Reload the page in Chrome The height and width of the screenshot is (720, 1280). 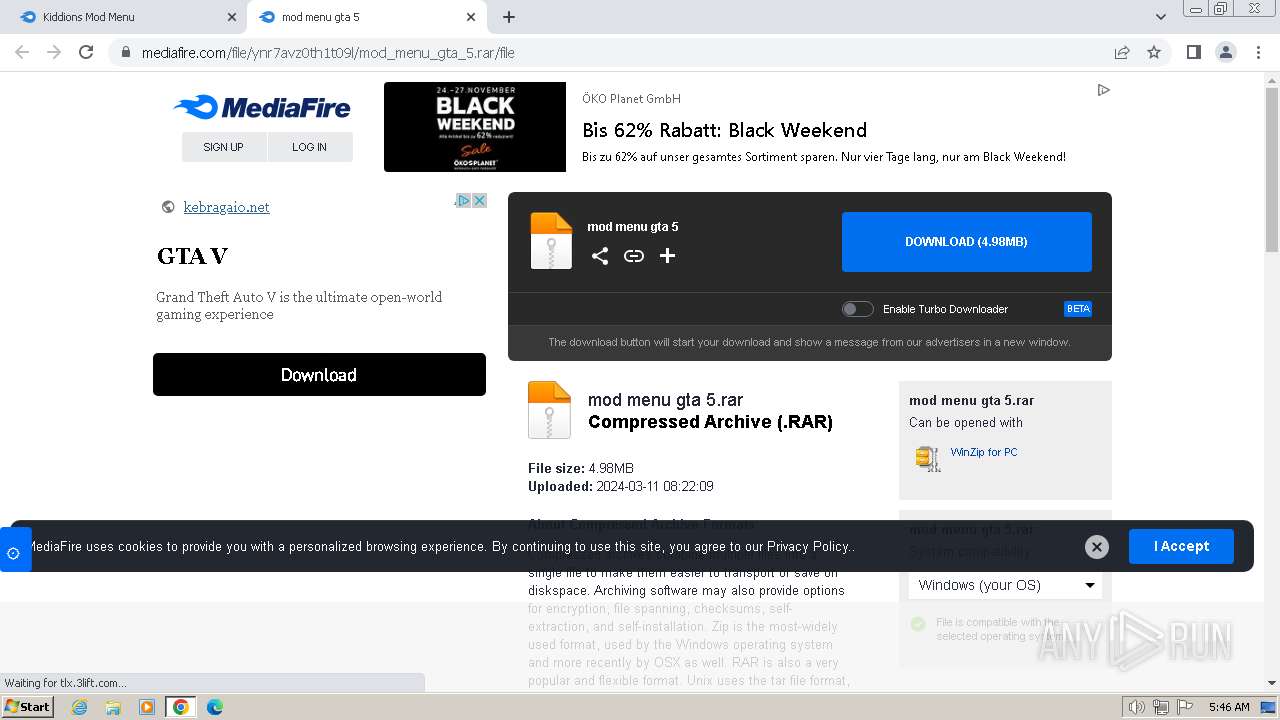[86, 52]
